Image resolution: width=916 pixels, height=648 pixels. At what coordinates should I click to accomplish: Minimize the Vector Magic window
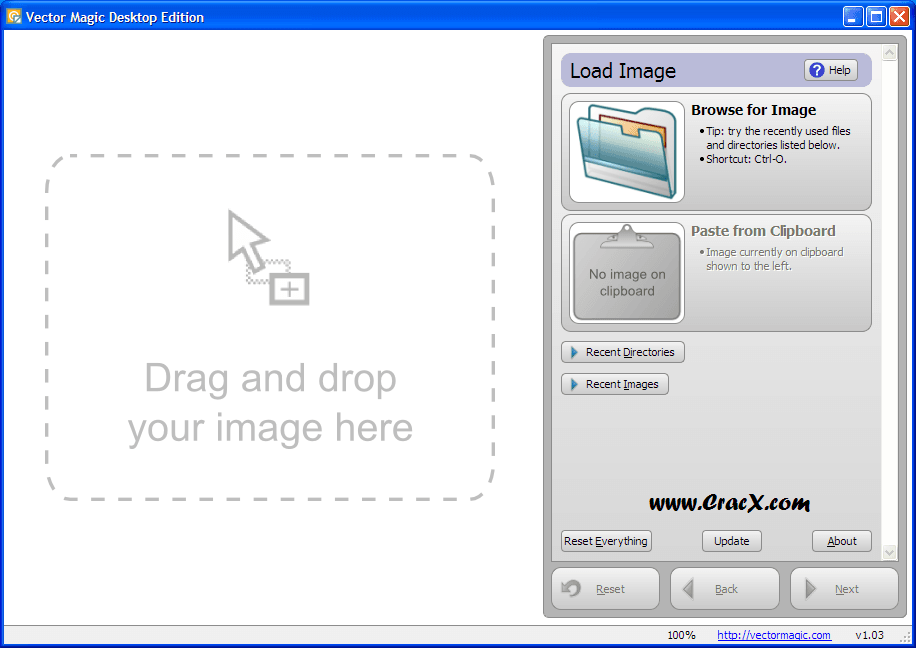853,16
